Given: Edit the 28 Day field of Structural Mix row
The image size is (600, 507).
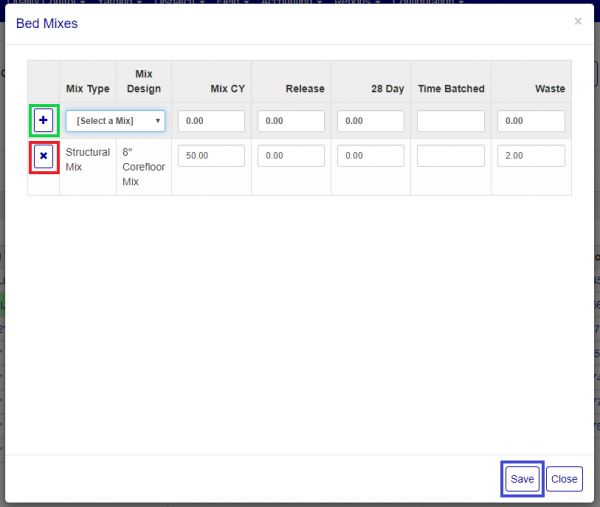Looking at the screenshot, I should (x=370, y=156).
